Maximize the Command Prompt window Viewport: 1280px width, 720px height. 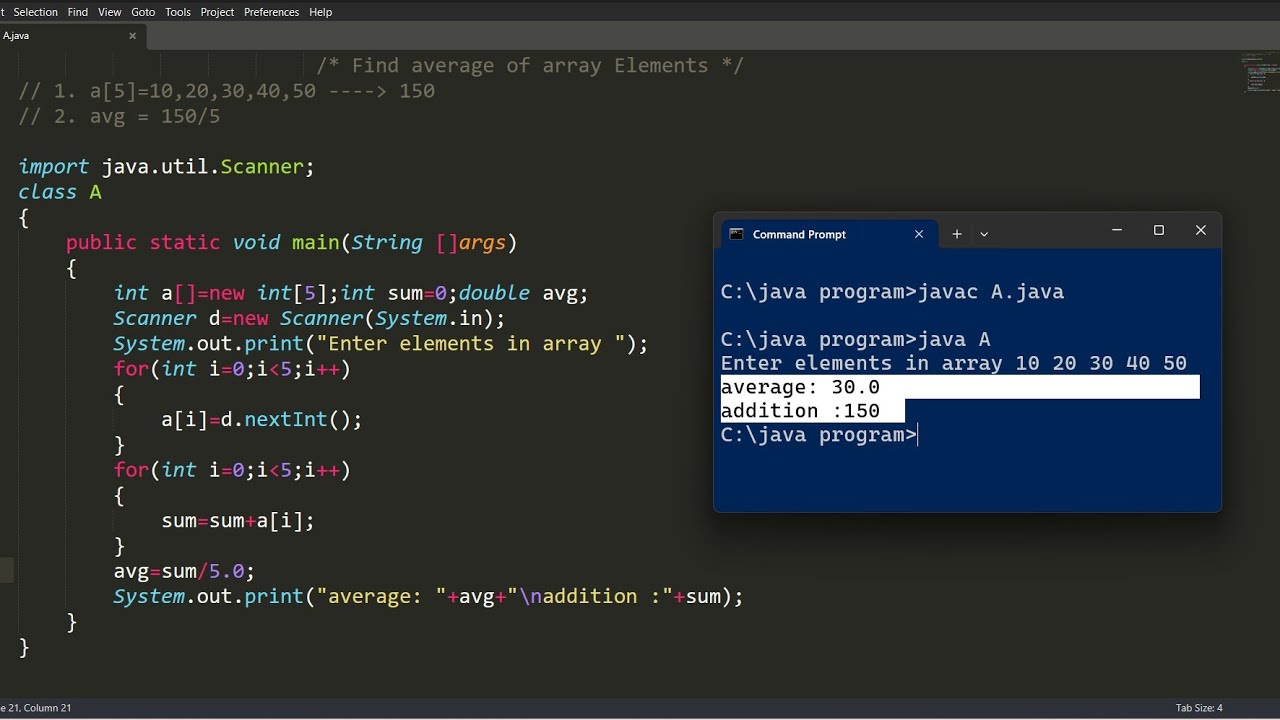1159,230
